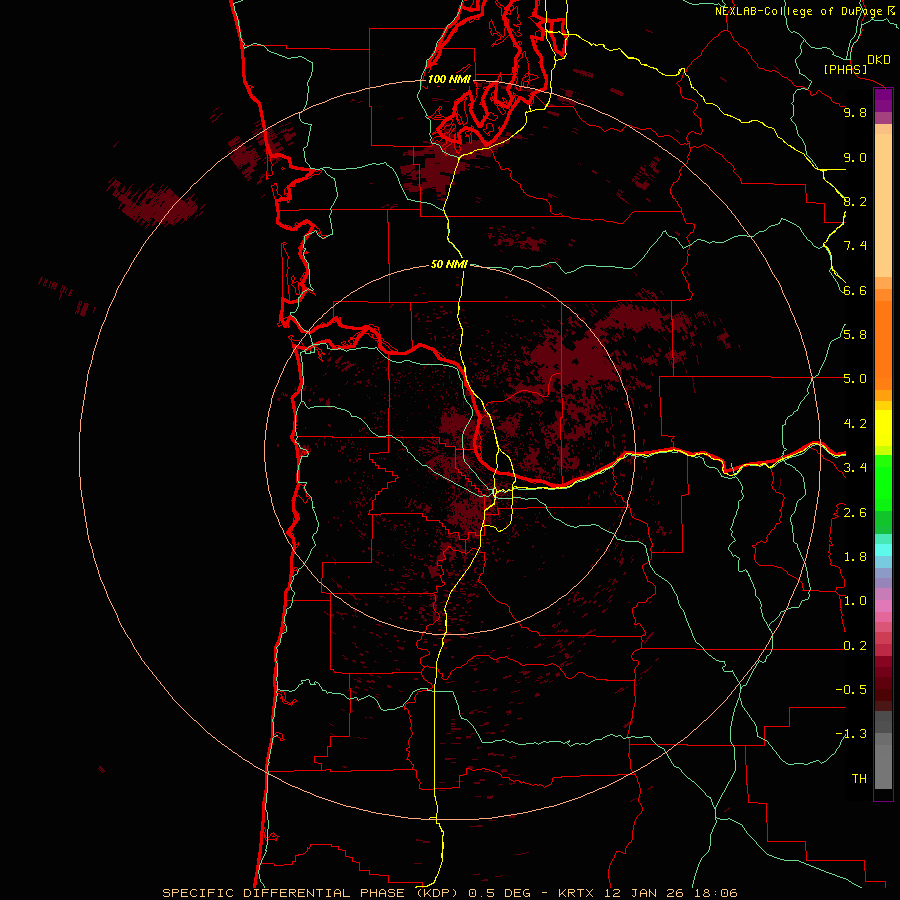This screenshot has width=900, height=900.
Task: Click the [PHAS] legend unit label
Action: click(845, 69)
